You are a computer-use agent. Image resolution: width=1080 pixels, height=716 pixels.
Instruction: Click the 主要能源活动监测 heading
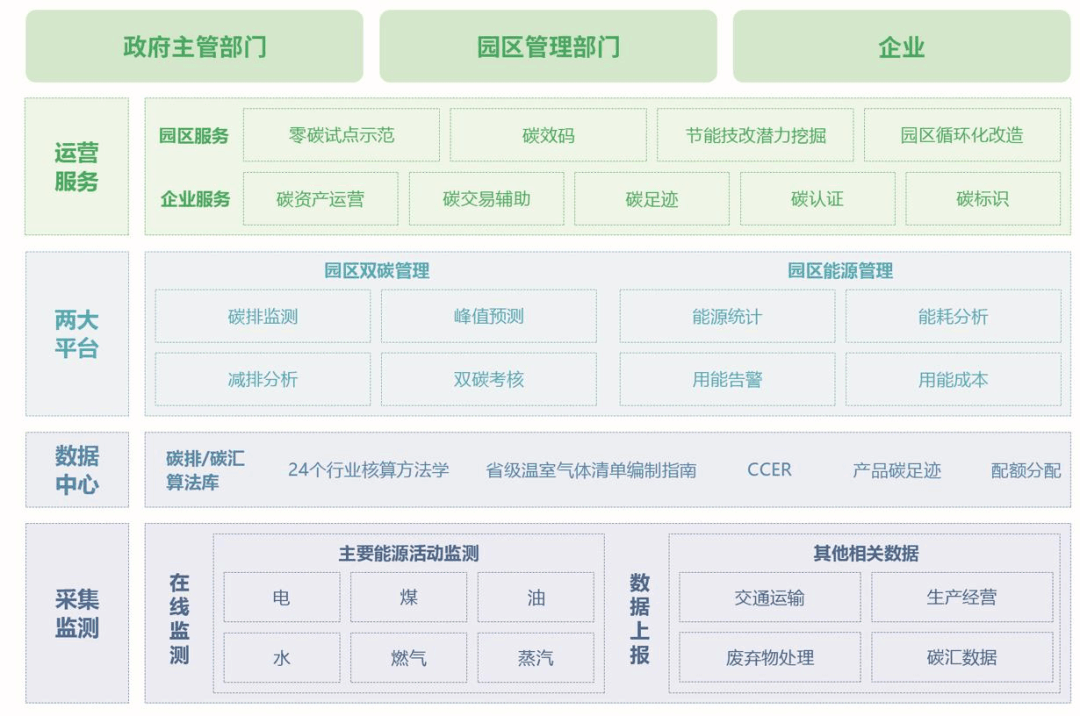(408, 553)
